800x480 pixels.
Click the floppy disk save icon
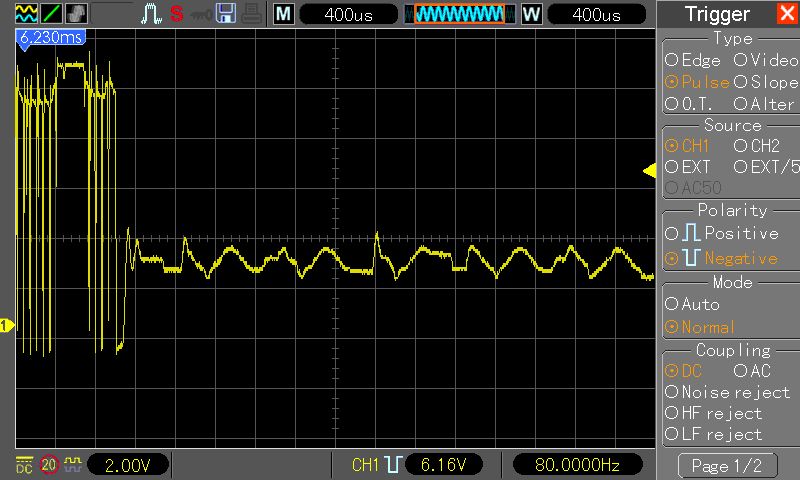pos(226,14)
